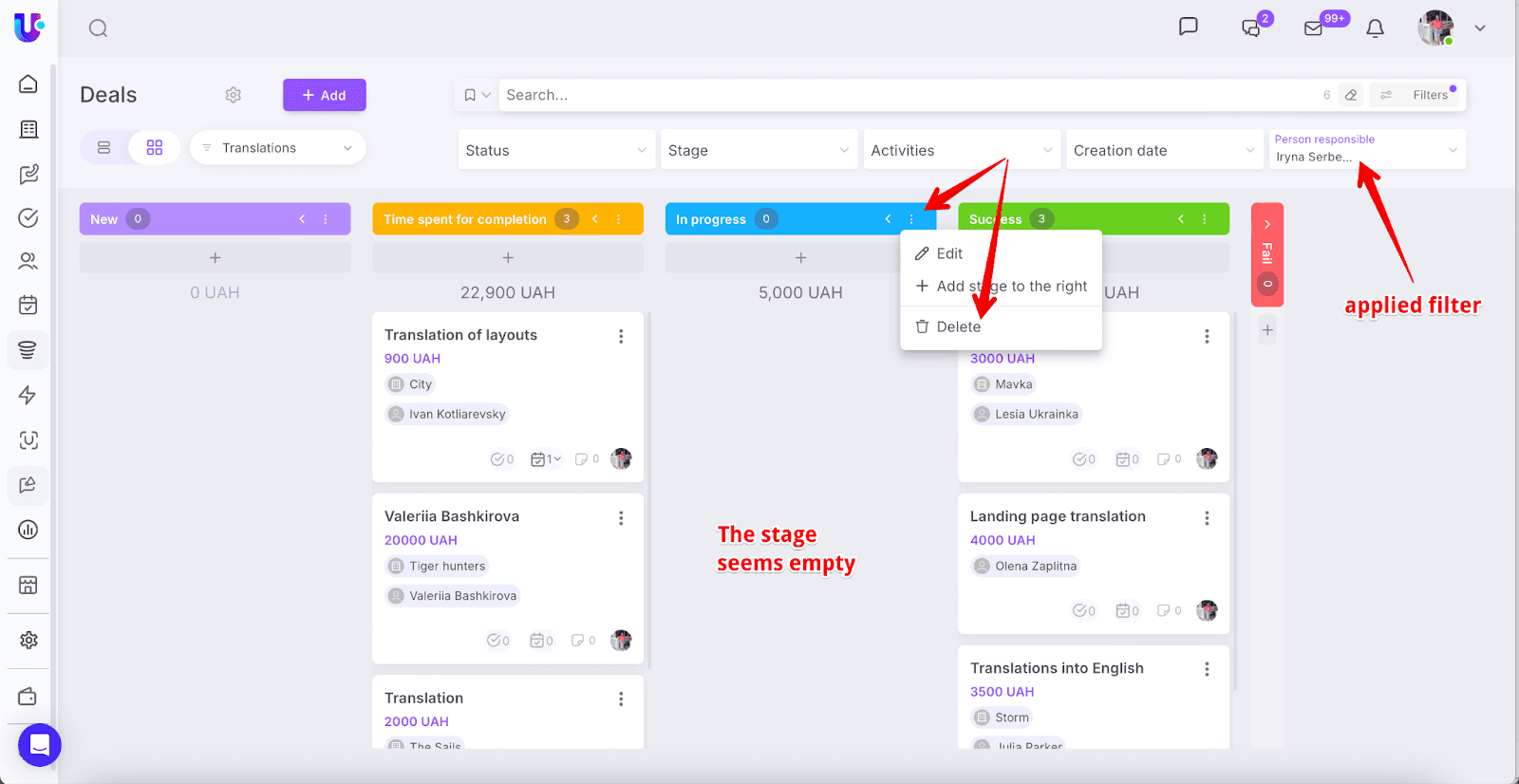
Task: Click the purple Add button
Action: tap(325, 95)
